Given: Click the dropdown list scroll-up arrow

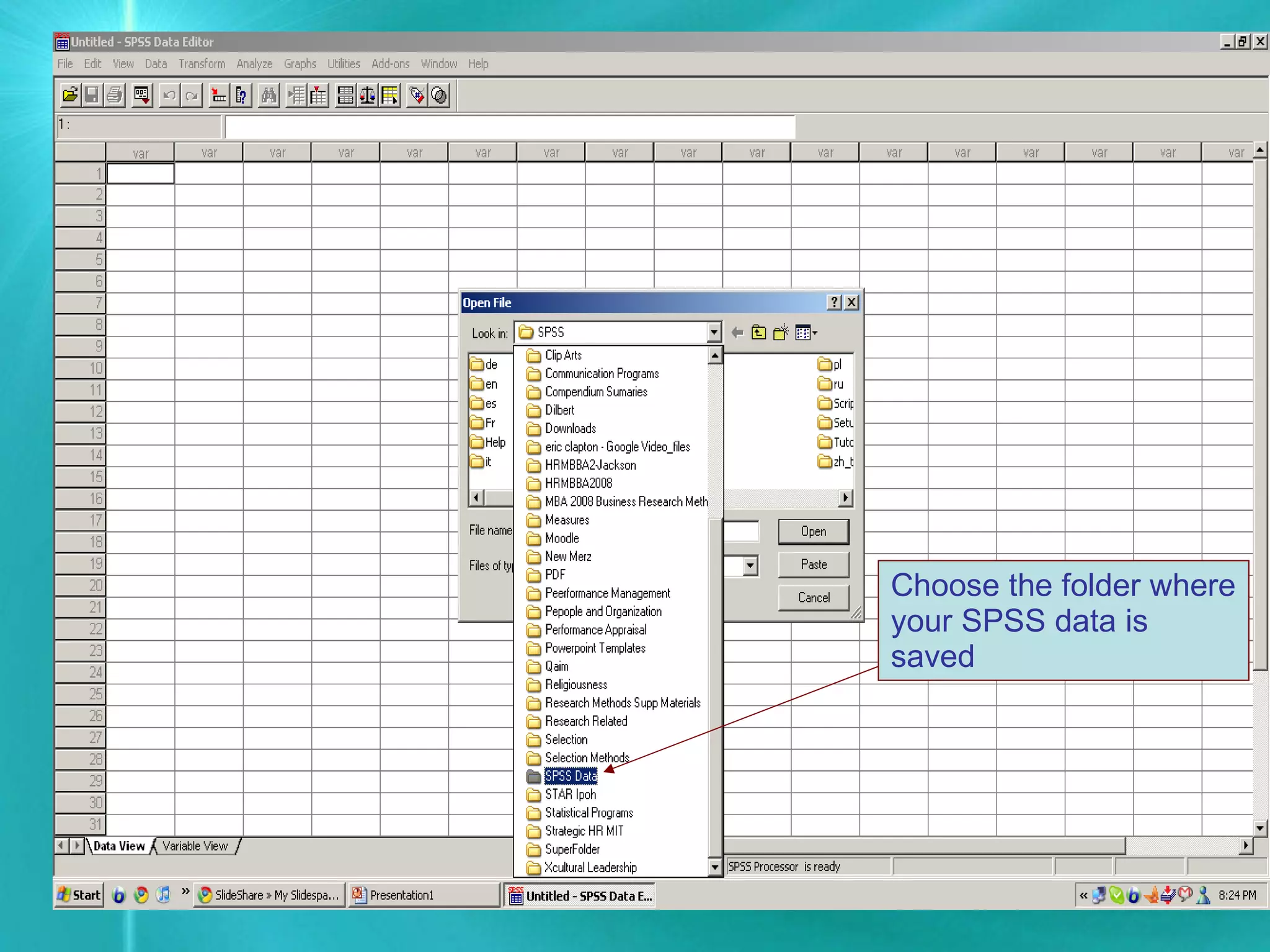Looking at the screenshot, I should (715, 356).
